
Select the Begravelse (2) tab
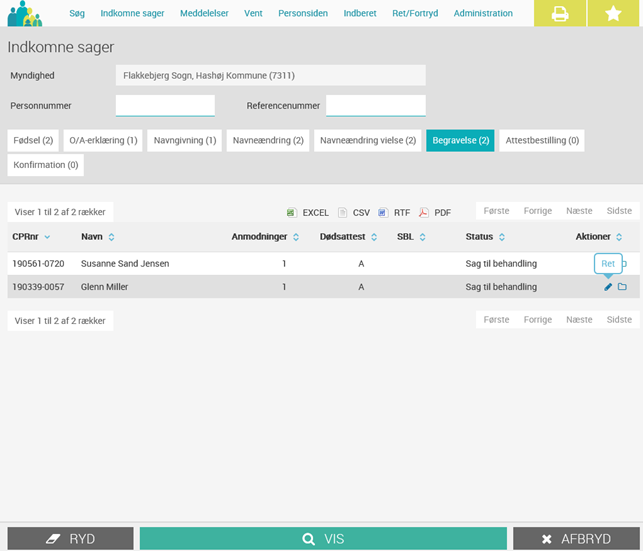(461, 141)
